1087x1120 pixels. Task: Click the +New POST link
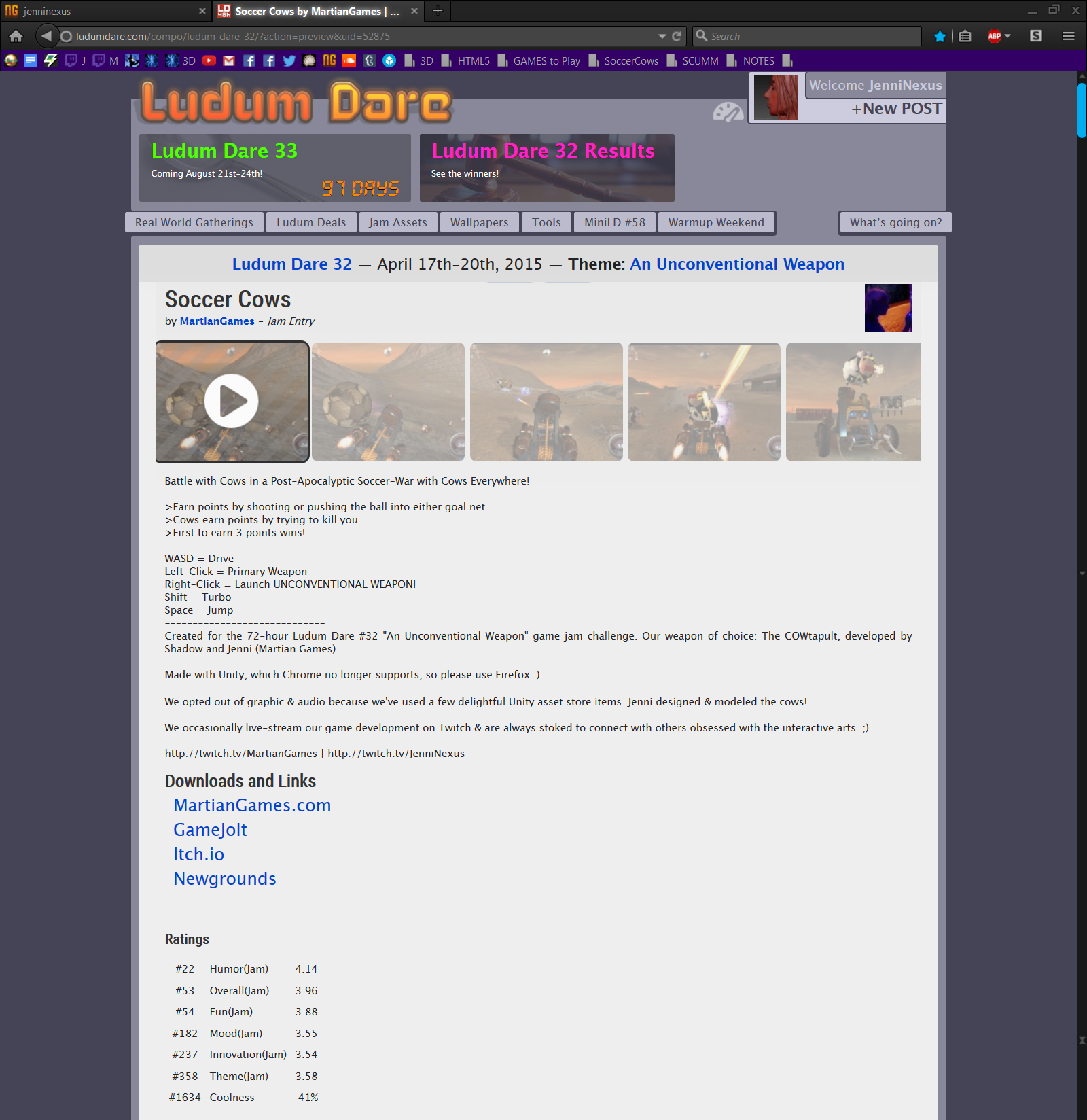click(897, 109)
